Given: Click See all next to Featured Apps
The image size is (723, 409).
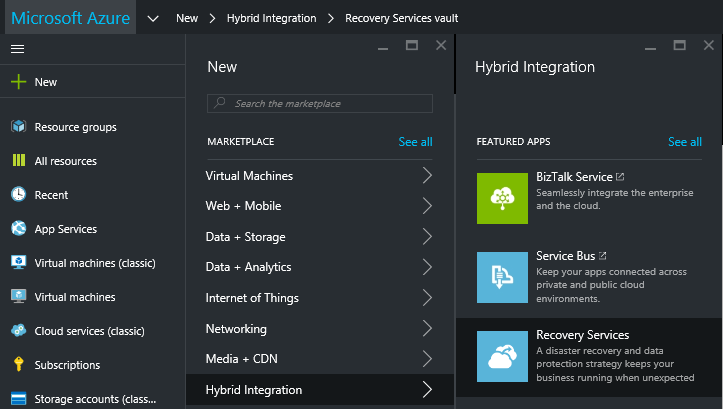Looking at the screenshot, I should tap(685, 142).
